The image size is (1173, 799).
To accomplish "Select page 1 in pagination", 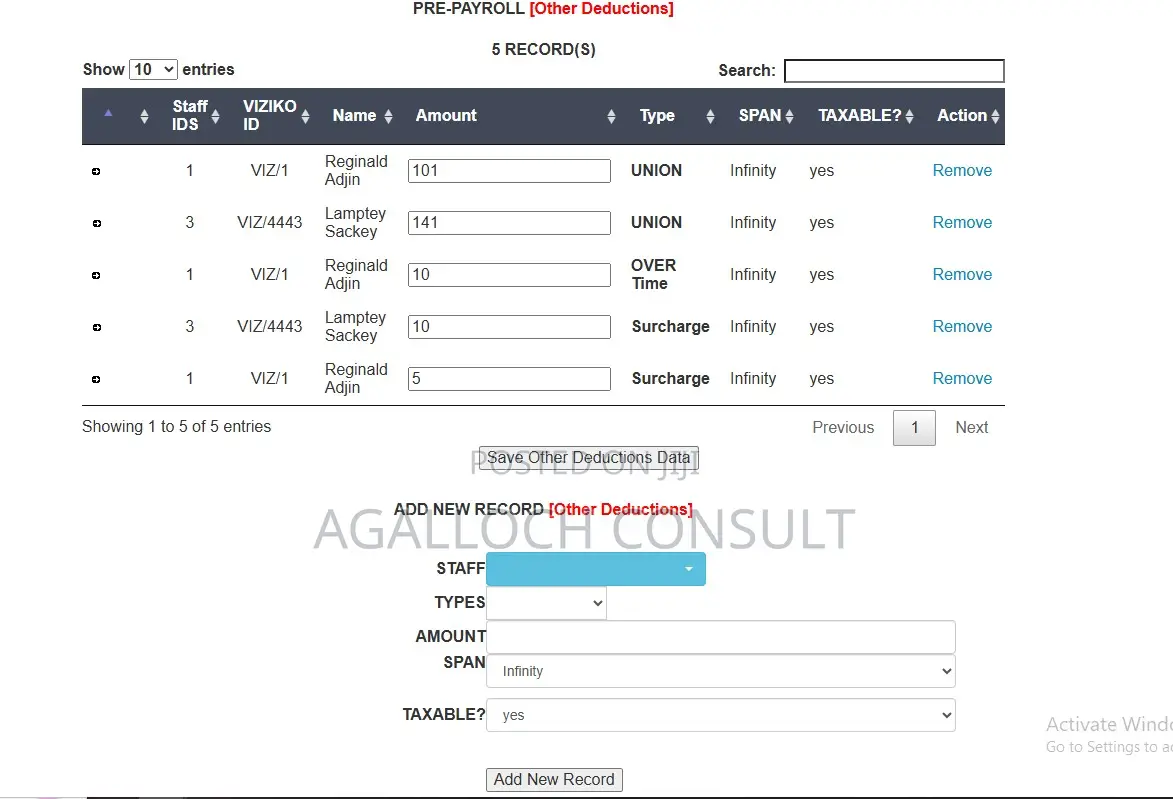I will click(914, 428).
